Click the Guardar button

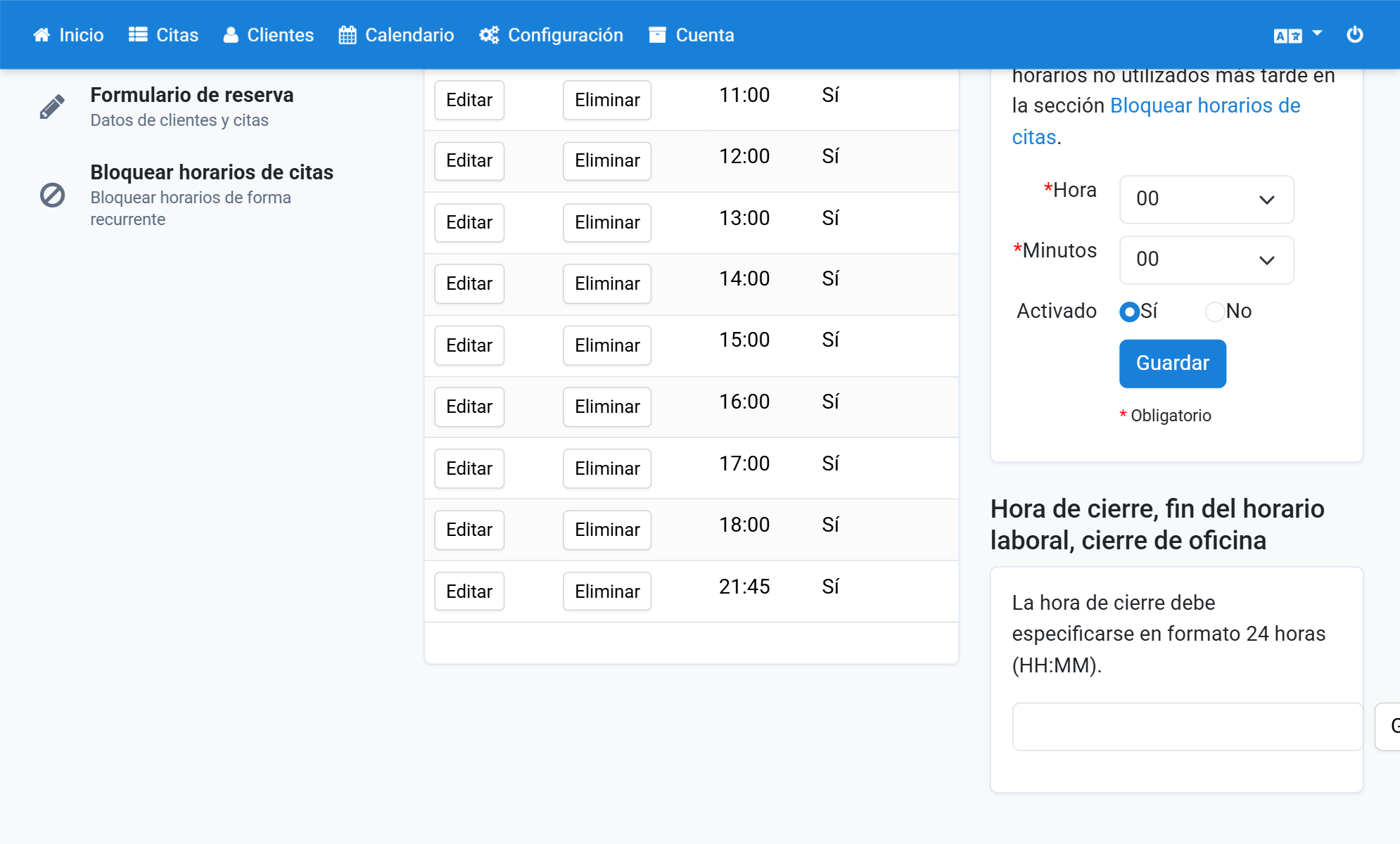[x=1173, y=364]
